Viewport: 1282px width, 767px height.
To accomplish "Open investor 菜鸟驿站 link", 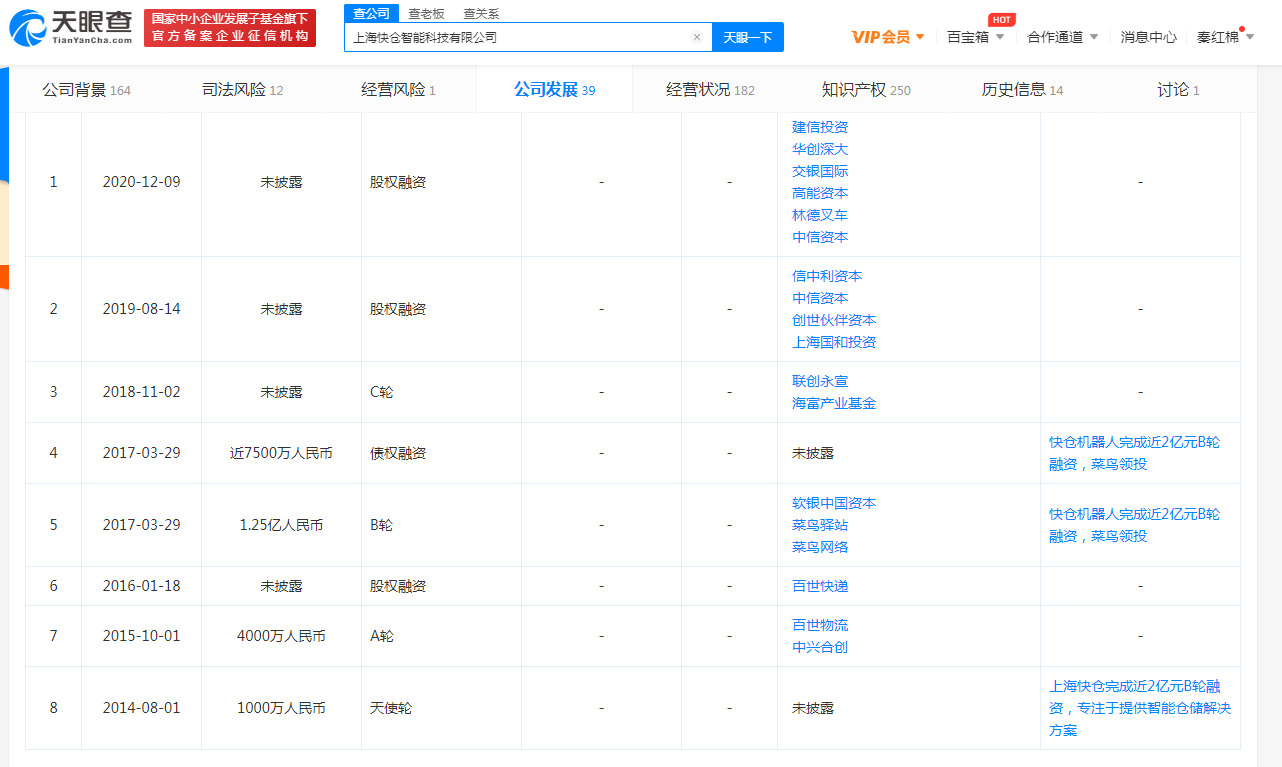I will [x=820, y=525].
